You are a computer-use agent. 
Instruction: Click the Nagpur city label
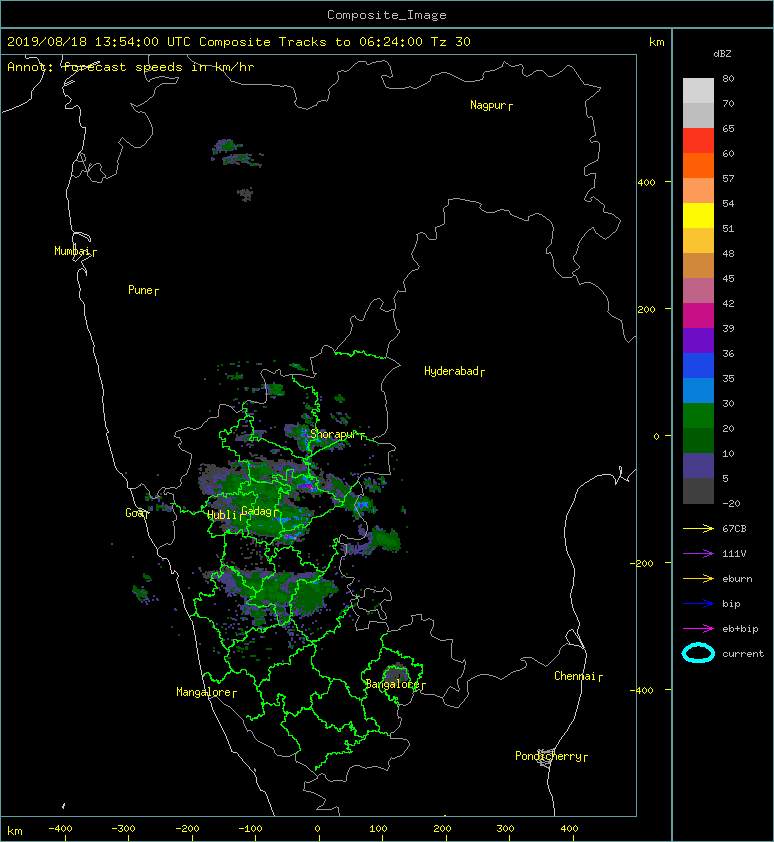click(488, 105)
